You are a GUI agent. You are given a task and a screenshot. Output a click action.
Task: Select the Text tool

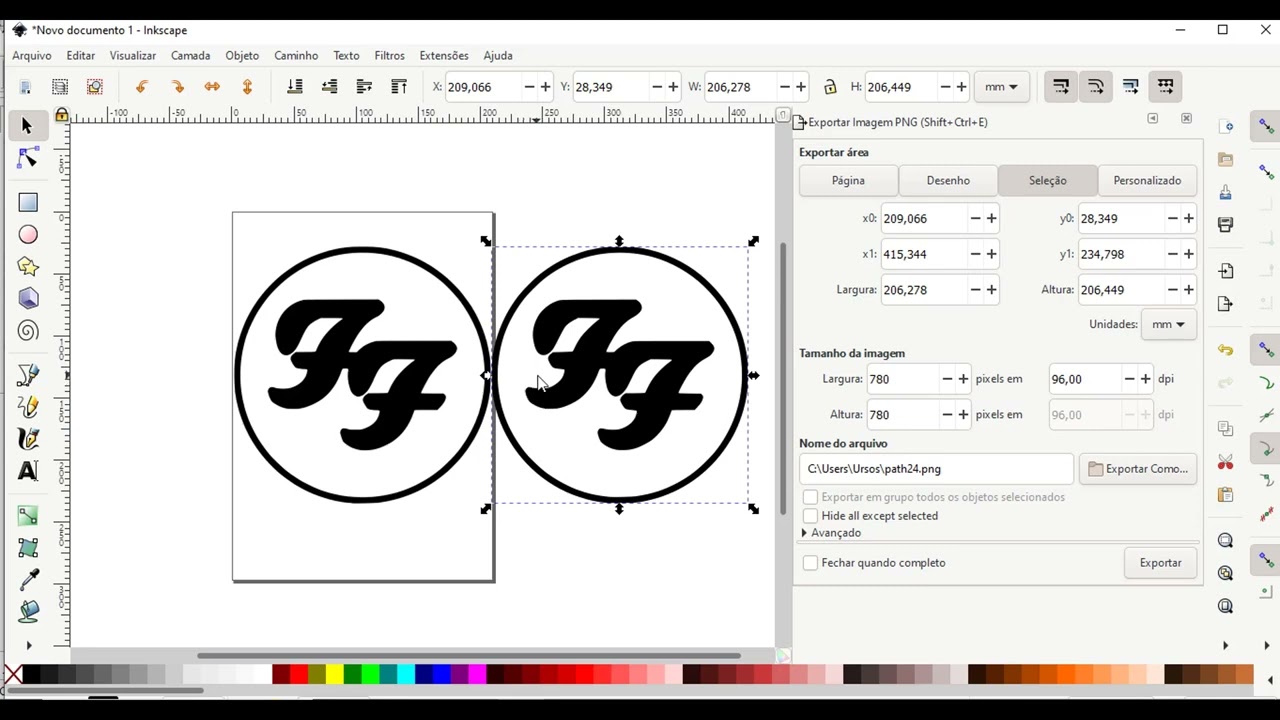[28, 471]
